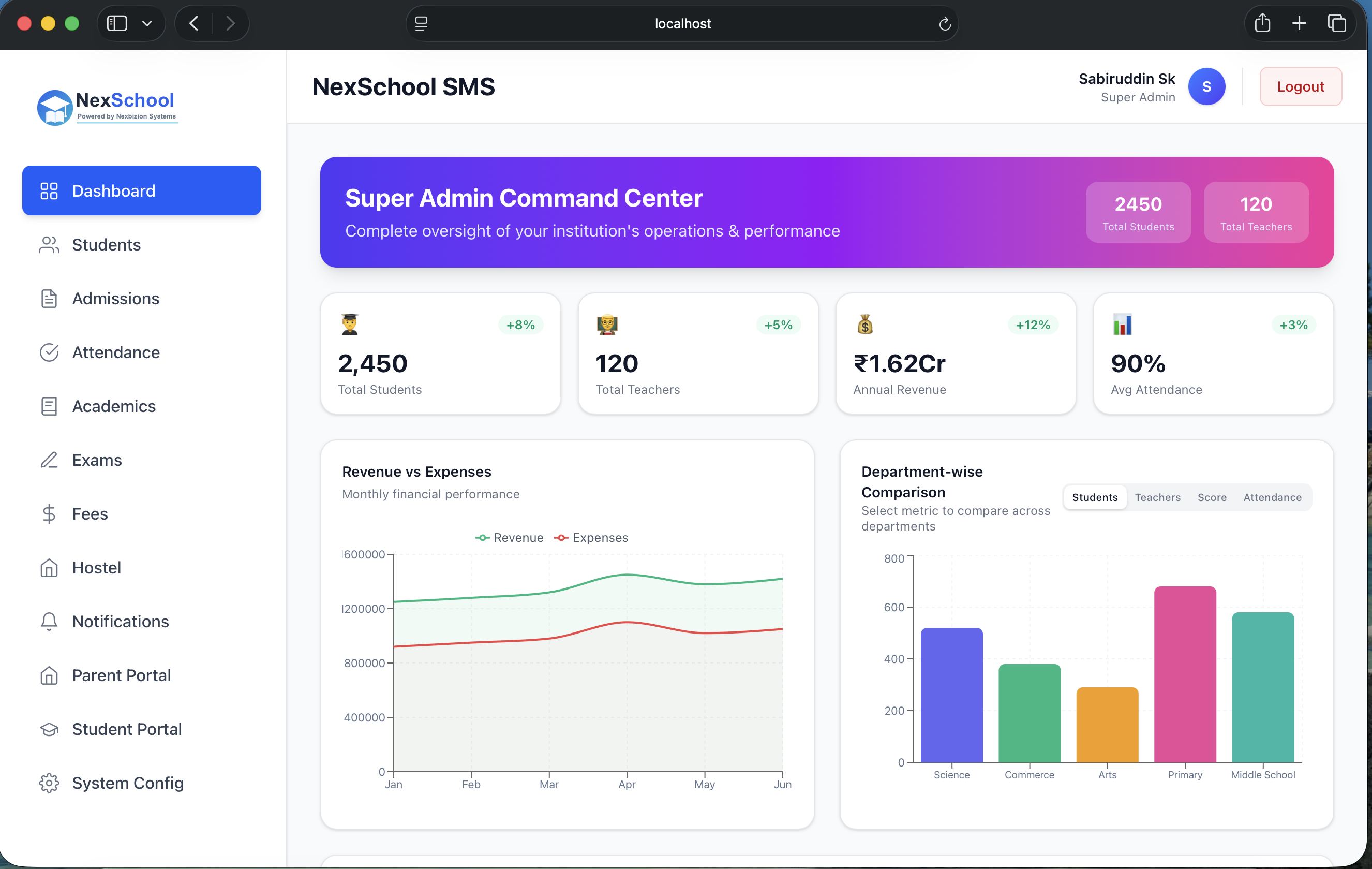Click the Exams pencil icon

(49, 460)
